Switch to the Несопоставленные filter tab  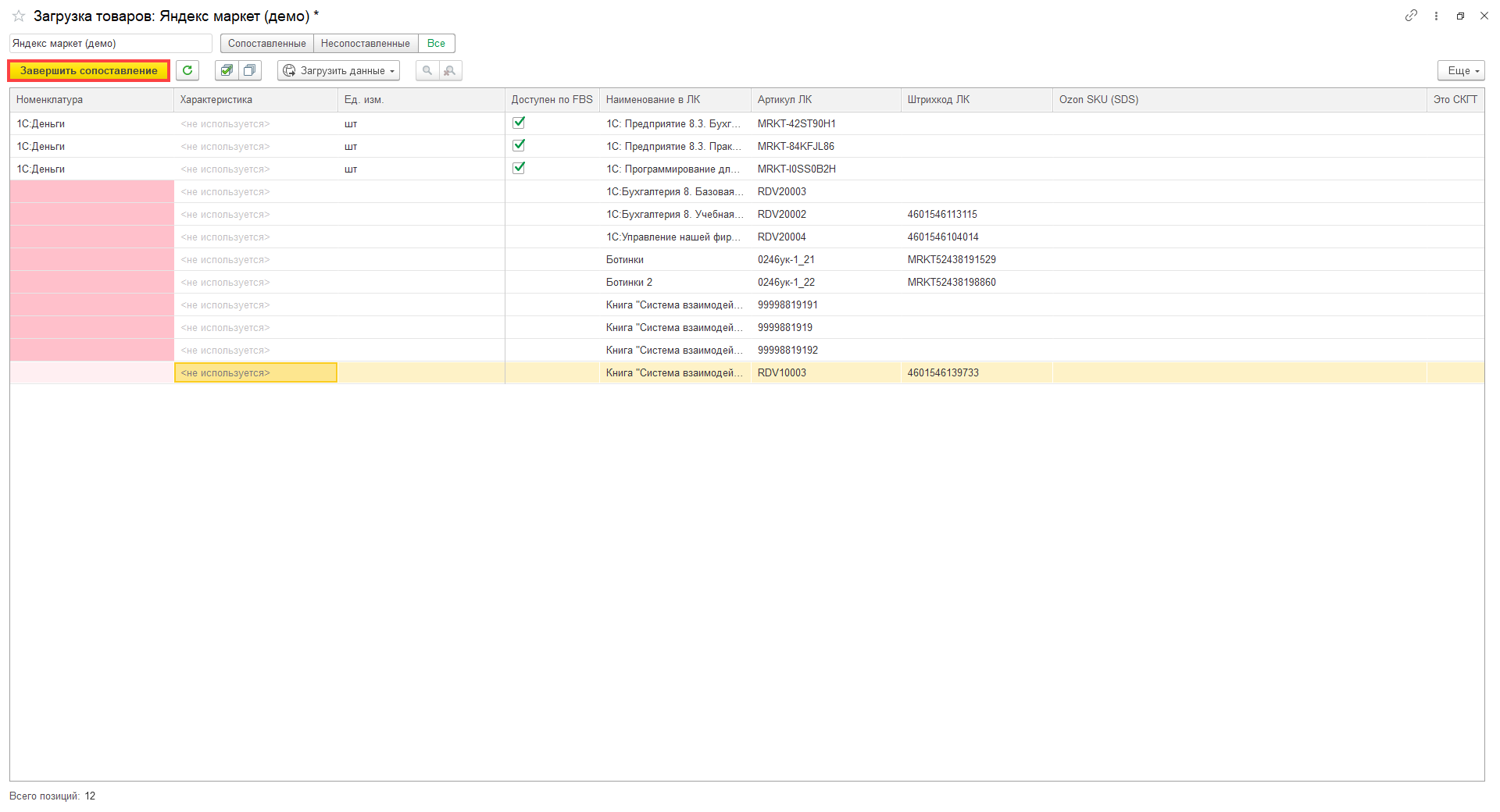click(366, 44)
